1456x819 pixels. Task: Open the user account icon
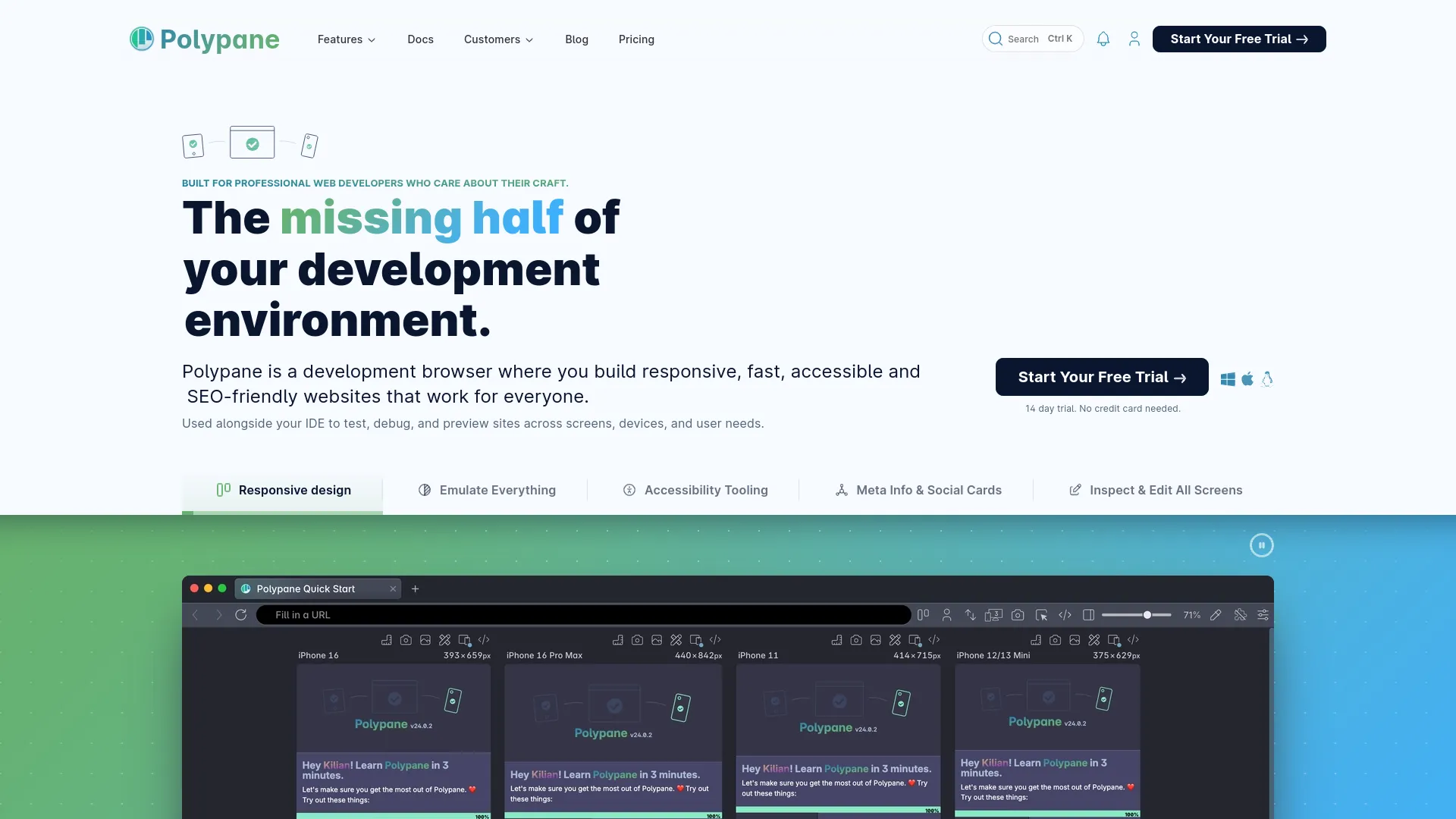tap(1134, 39)
